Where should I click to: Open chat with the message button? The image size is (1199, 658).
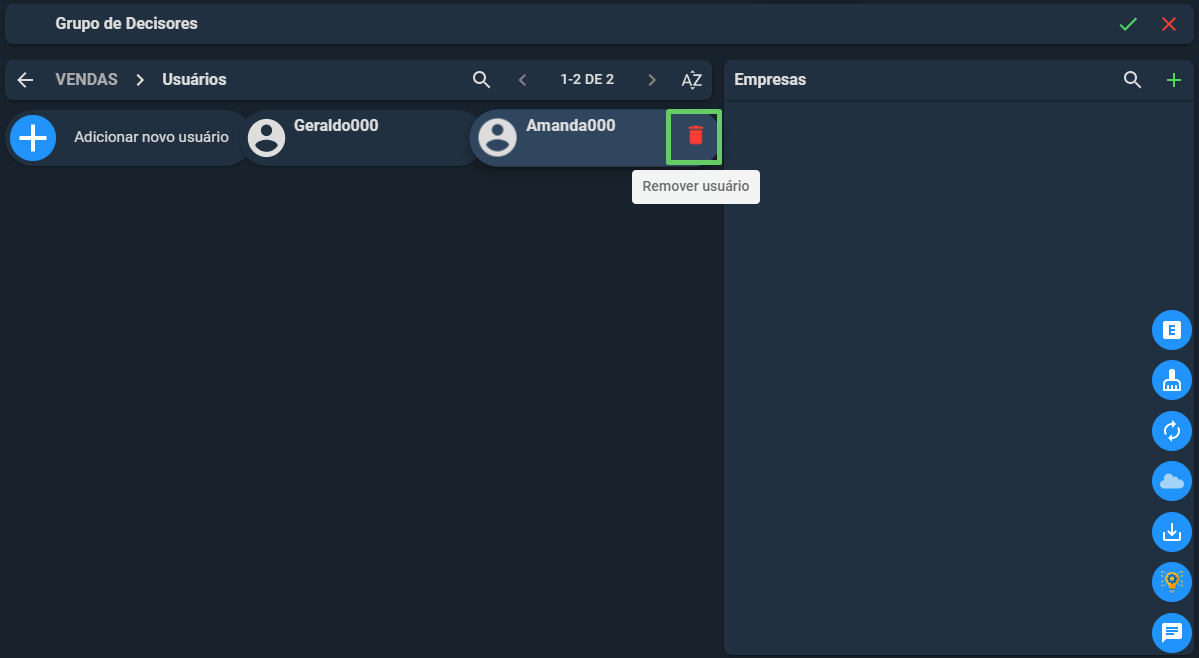point(1171,633)
